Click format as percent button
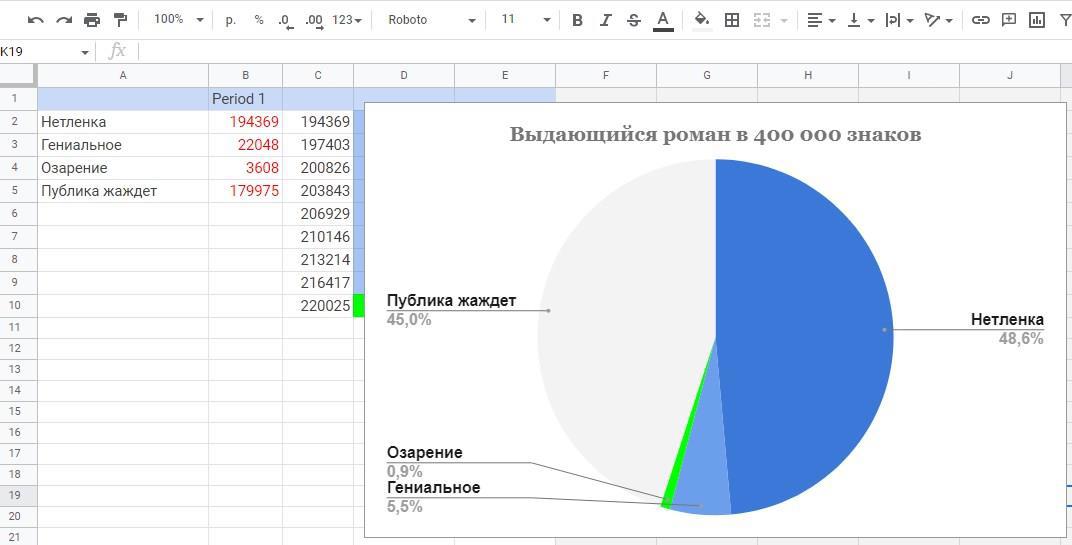 (x=259, y=20)
